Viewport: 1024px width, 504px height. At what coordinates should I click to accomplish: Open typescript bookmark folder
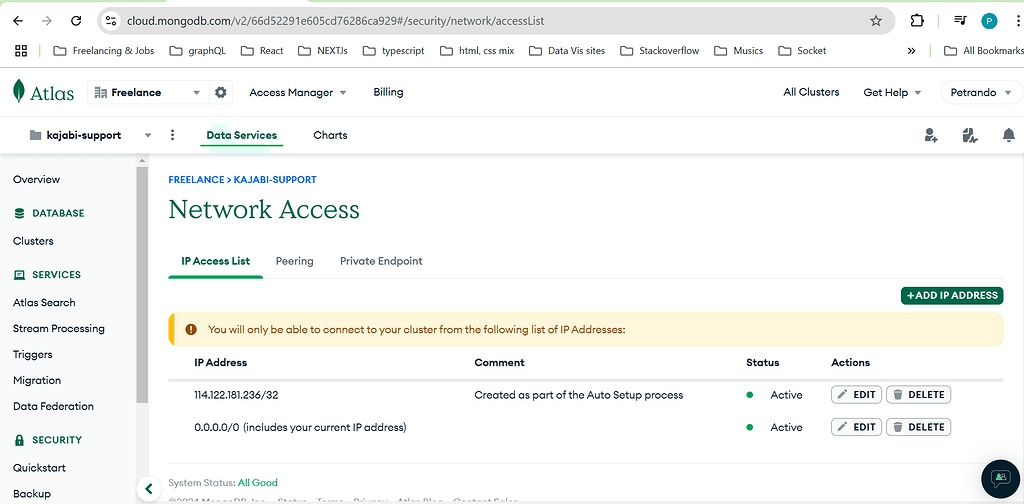point(393,50)
